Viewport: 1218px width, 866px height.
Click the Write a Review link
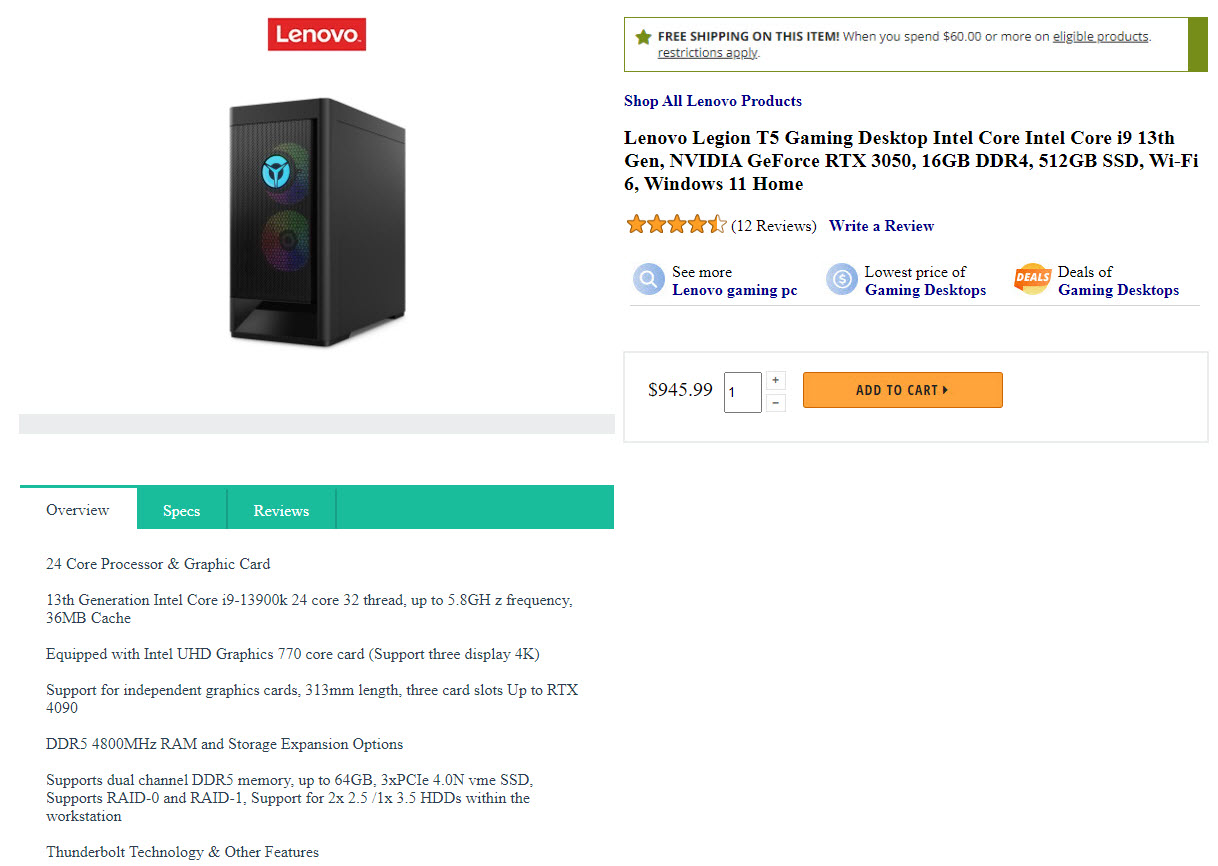[881, 226]
